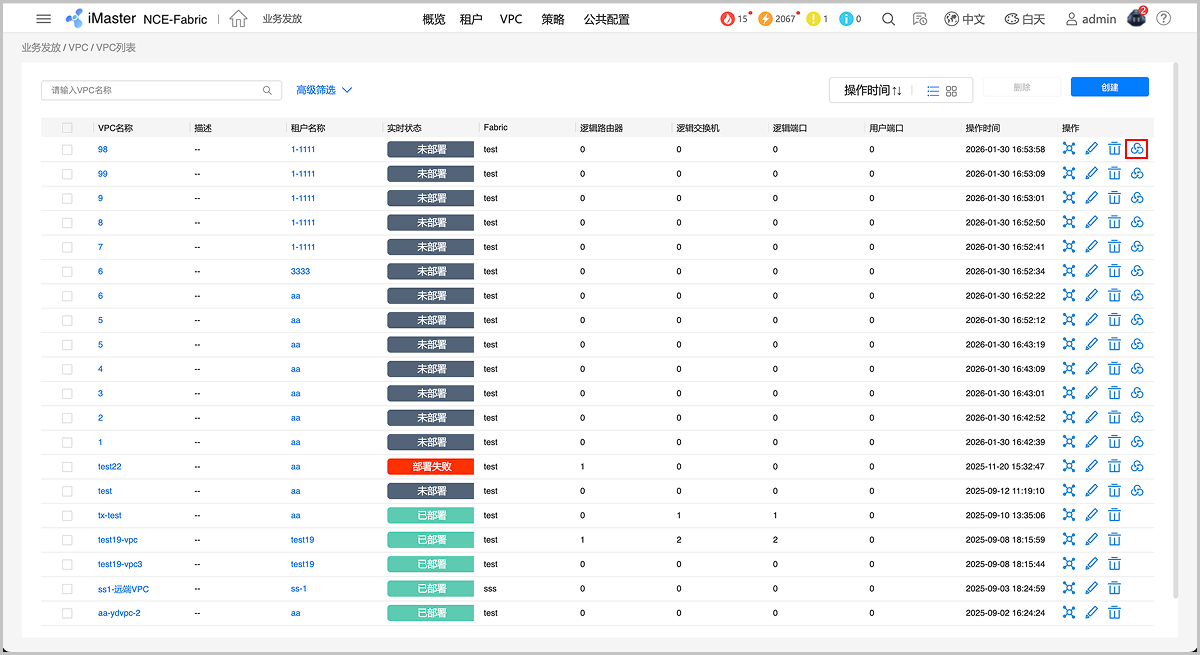Open topology icon for VPC test22
Screen dimensions: 1200x655
(1068, 466)
